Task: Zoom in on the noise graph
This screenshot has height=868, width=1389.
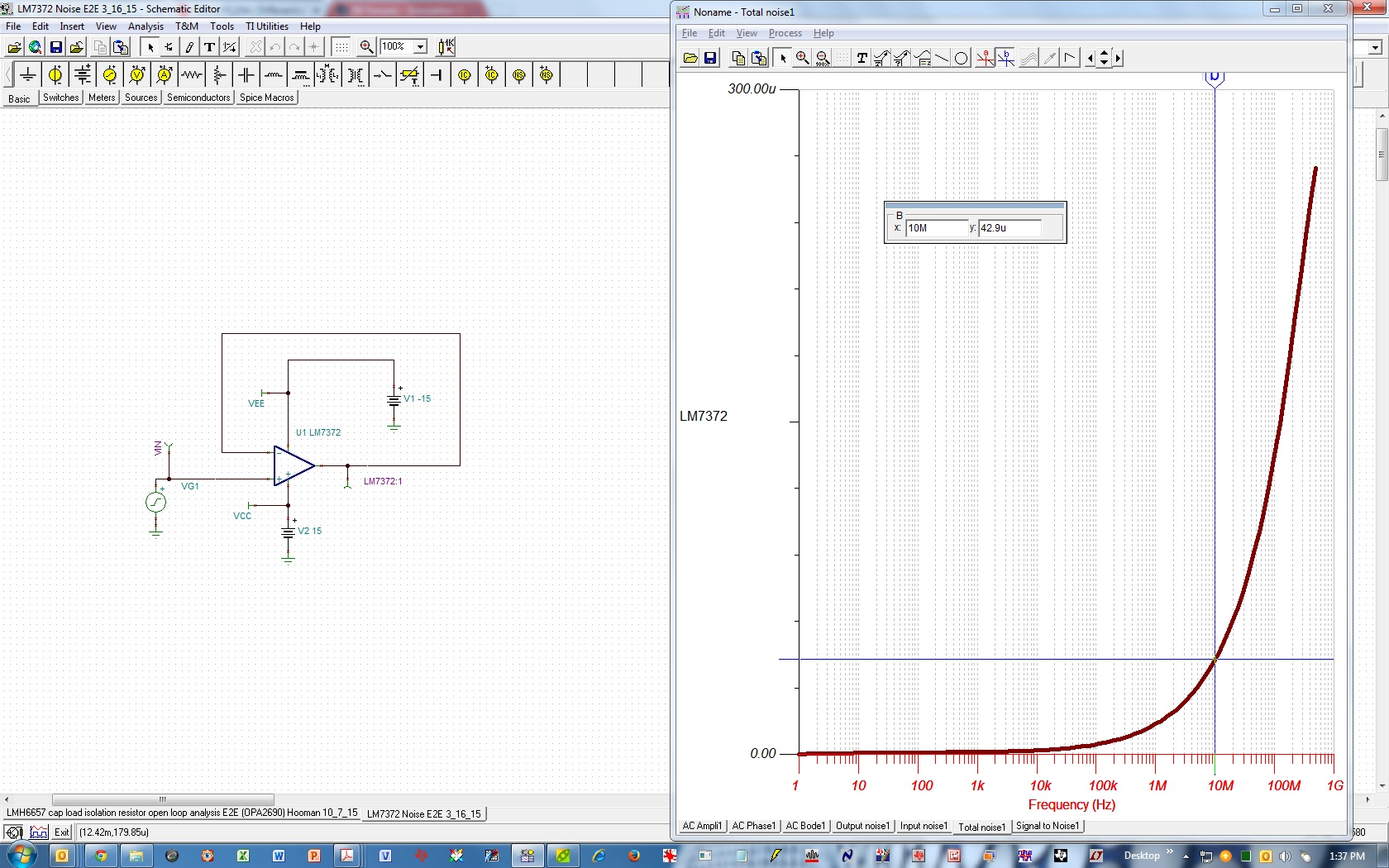Action: pyautogui.click(x=802, y=58)
